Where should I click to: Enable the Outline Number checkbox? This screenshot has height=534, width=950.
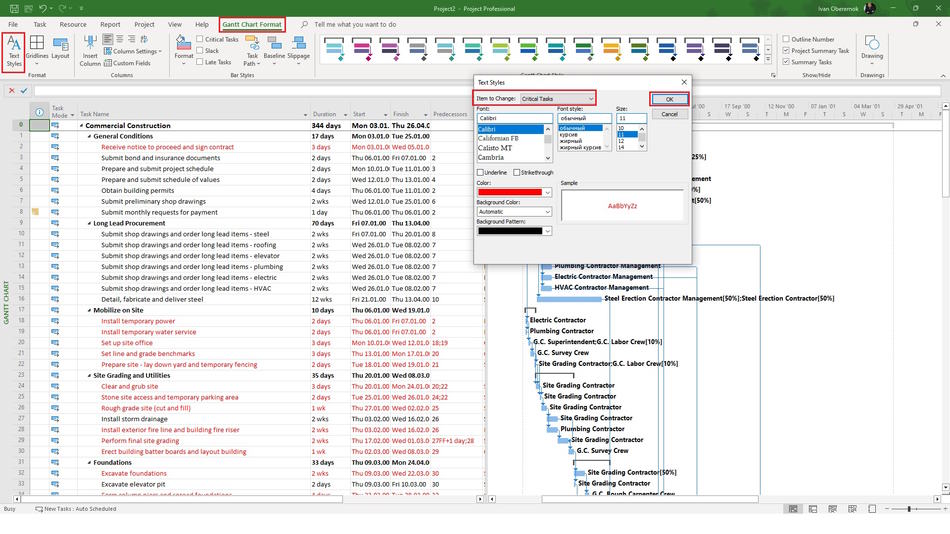click(786, 39)
